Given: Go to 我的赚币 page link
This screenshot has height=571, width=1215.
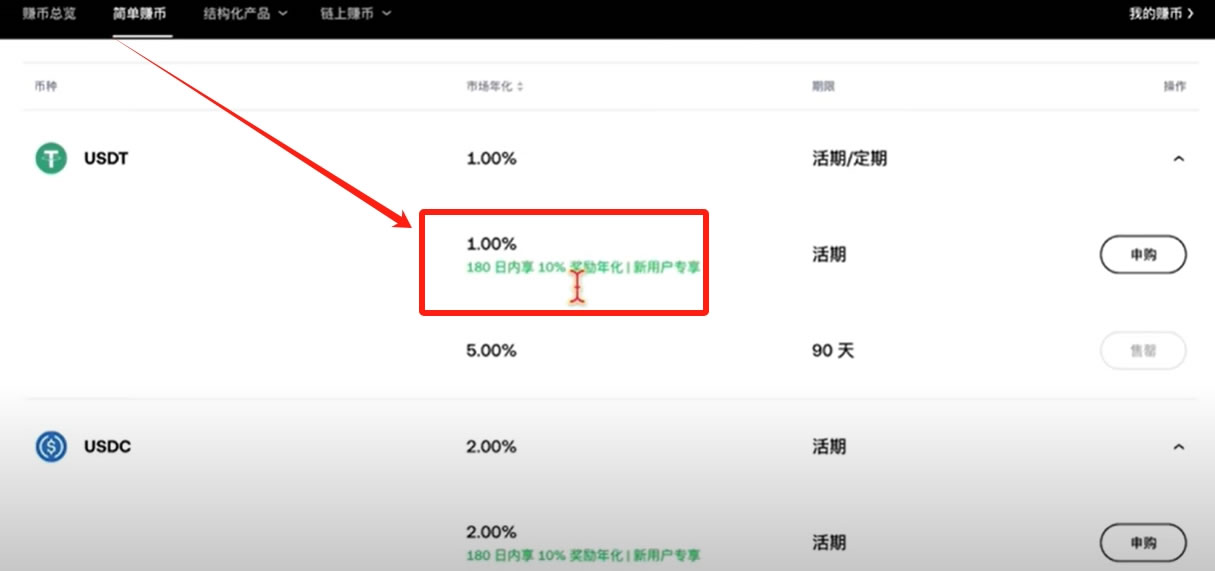Looking at the screenshot, I should [x=1161, y=14].
